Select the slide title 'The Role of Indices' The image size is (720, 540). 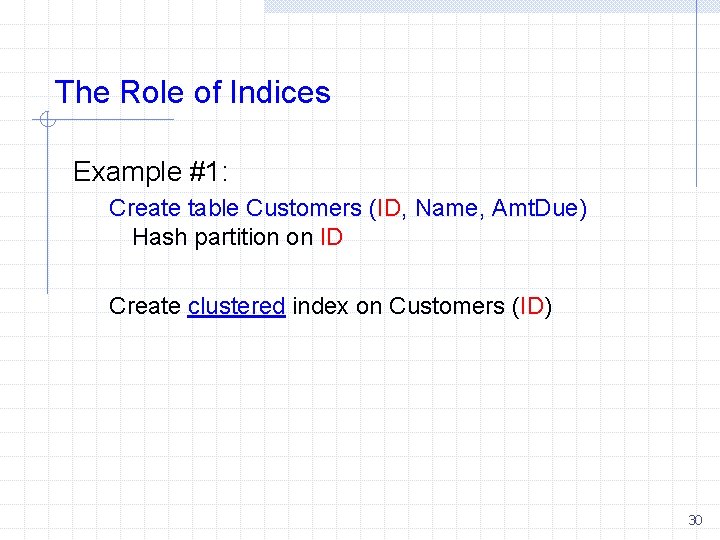click(192, 92)
